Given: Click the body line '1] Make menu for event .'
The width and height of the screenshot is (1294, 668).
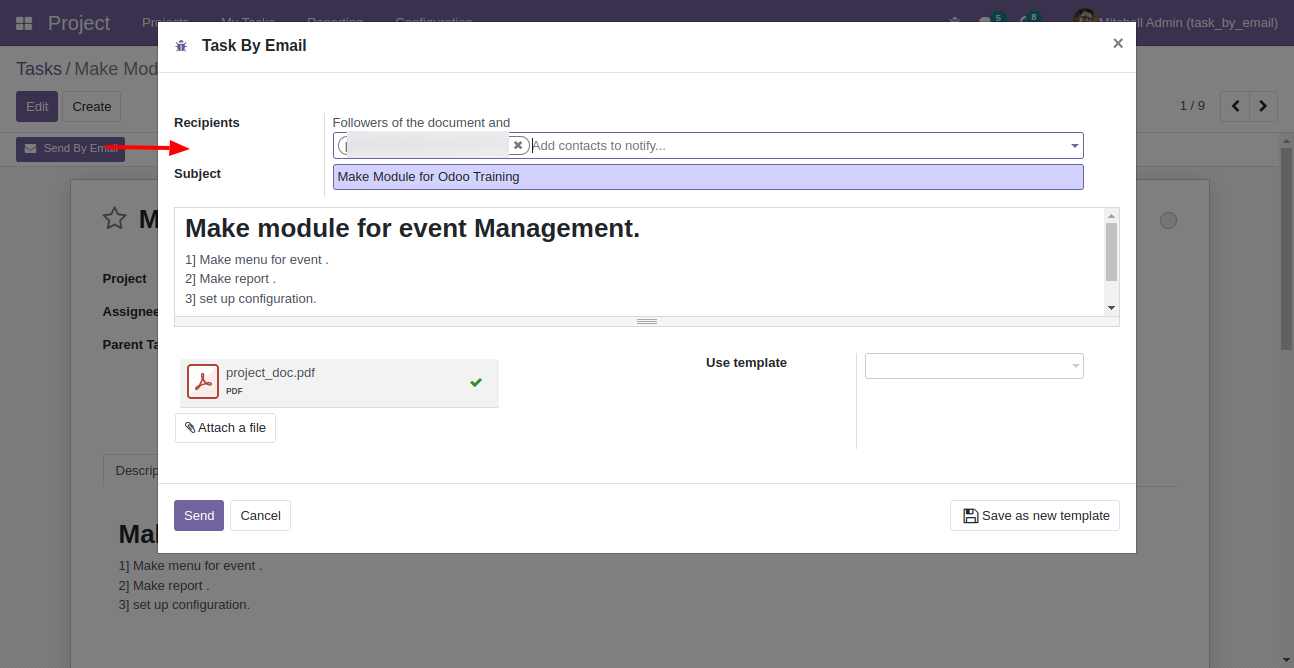Looking at the screenshot, I should (x=257, y=260).
